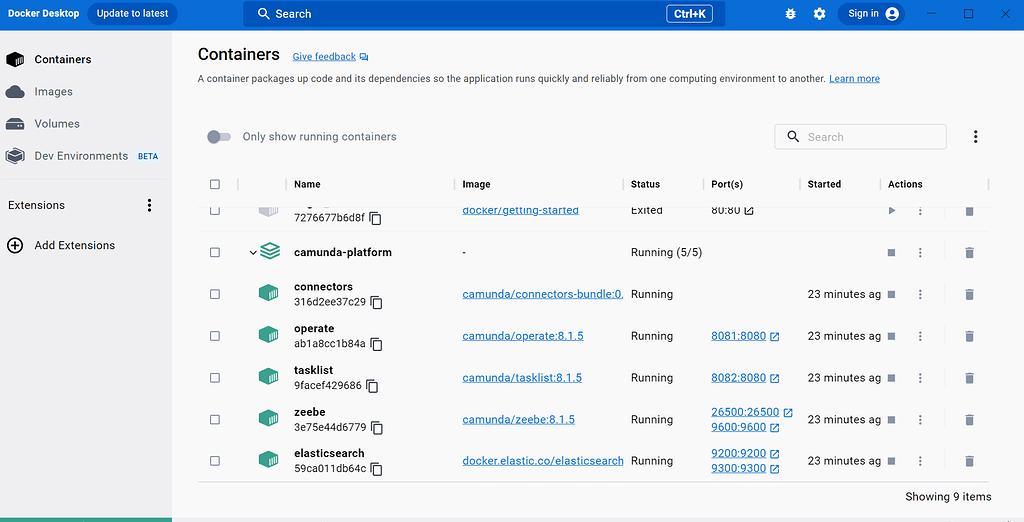Copy the zeebe container ID 3e75e44d6779
Viewport: 1024px width, 522px height.
click(x=377, y=428)
